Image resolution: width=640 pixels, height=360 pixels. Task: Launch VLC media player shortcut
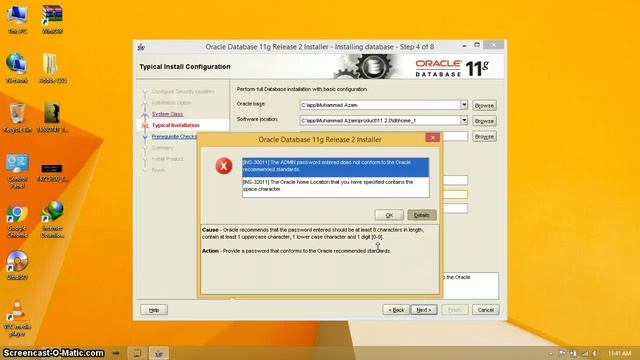(17, 319)
